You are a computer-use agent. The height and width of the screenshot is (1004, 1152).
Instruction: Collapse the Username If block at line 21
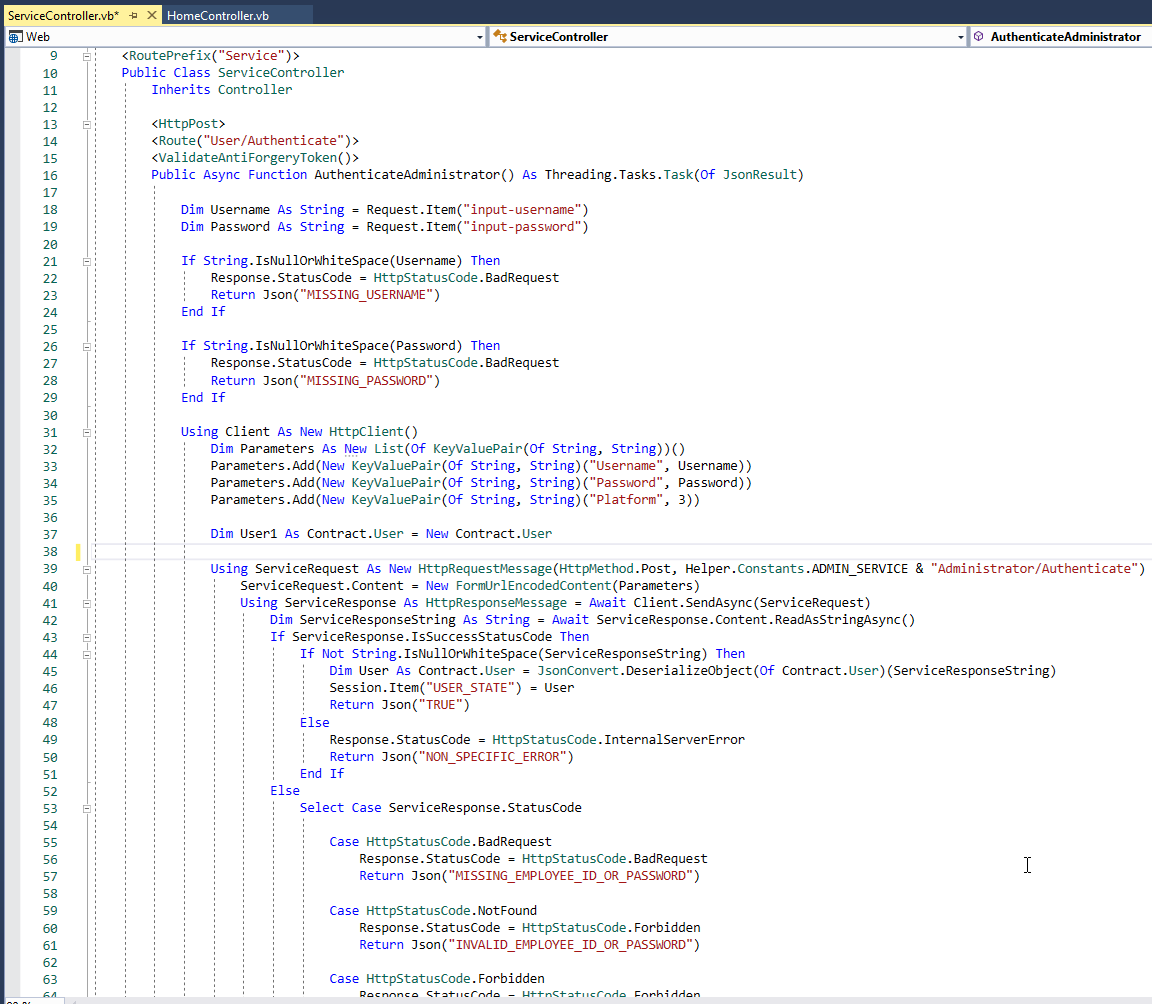[87, 261]
